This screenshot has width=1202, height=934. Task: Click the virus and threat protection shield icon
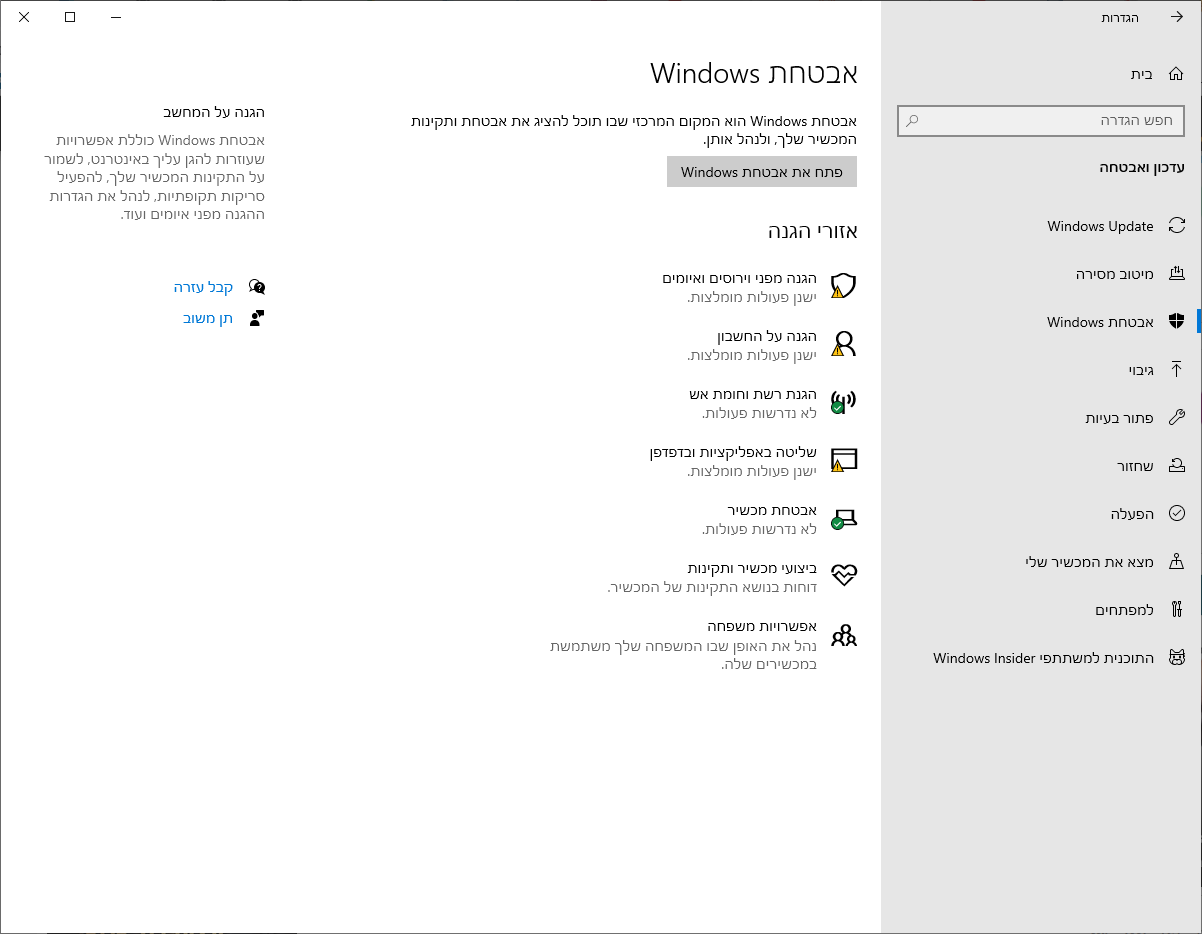[844, 286]
